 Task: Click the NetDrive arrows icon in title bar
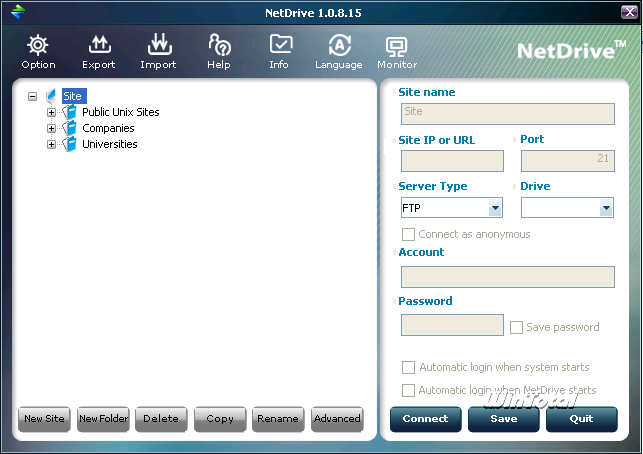click(18, 11)
